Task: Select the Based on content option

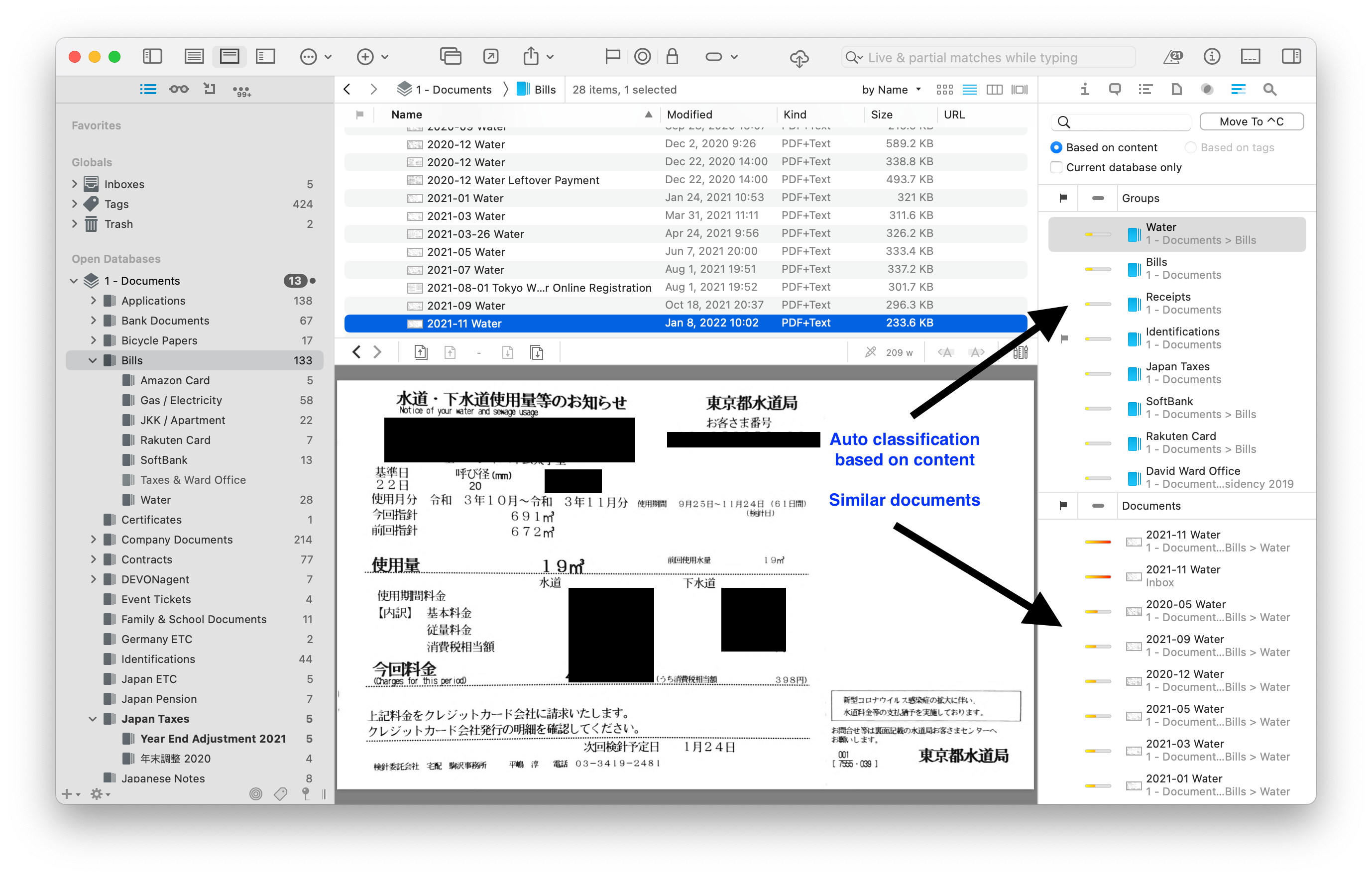Action: (x=1056, y=147)
